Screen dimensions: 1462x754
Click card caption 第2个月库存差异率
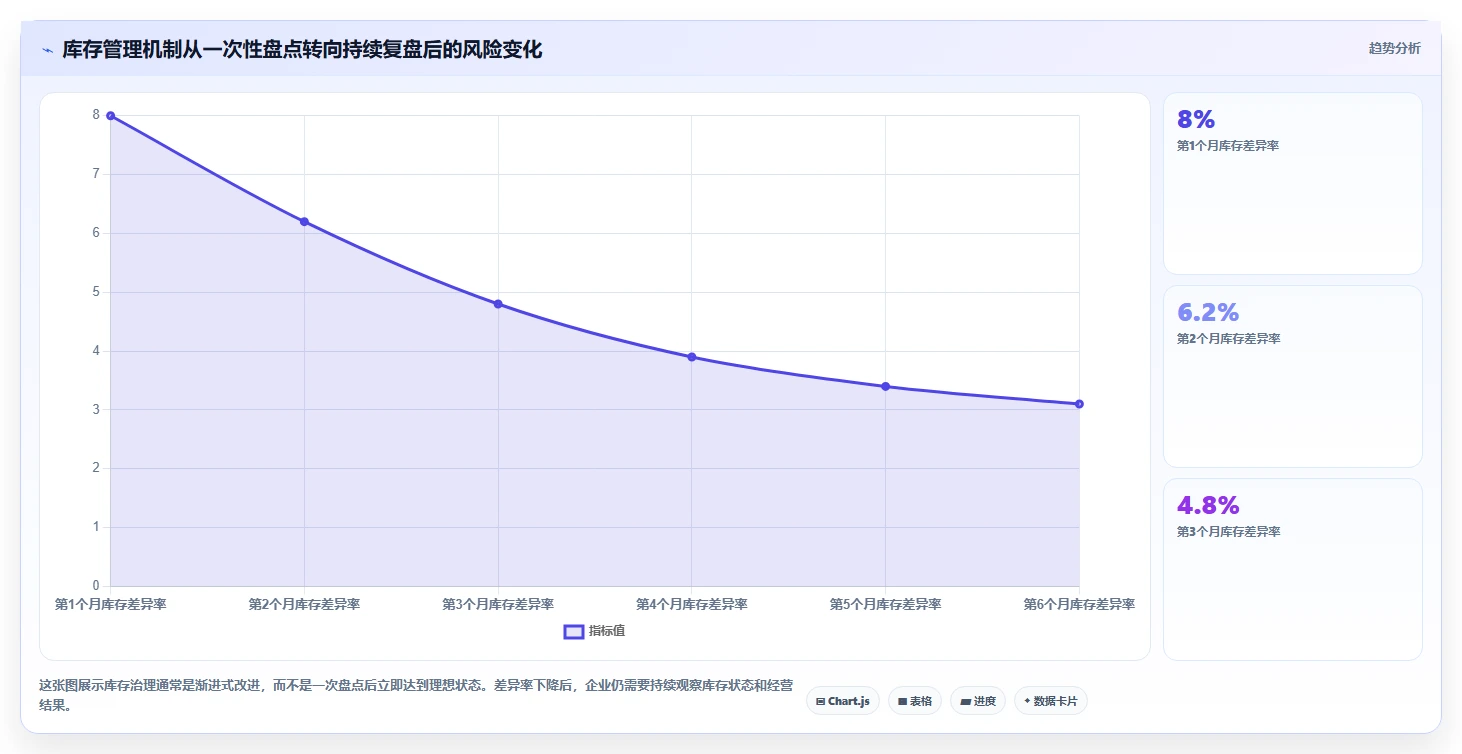click(1228, 339)
